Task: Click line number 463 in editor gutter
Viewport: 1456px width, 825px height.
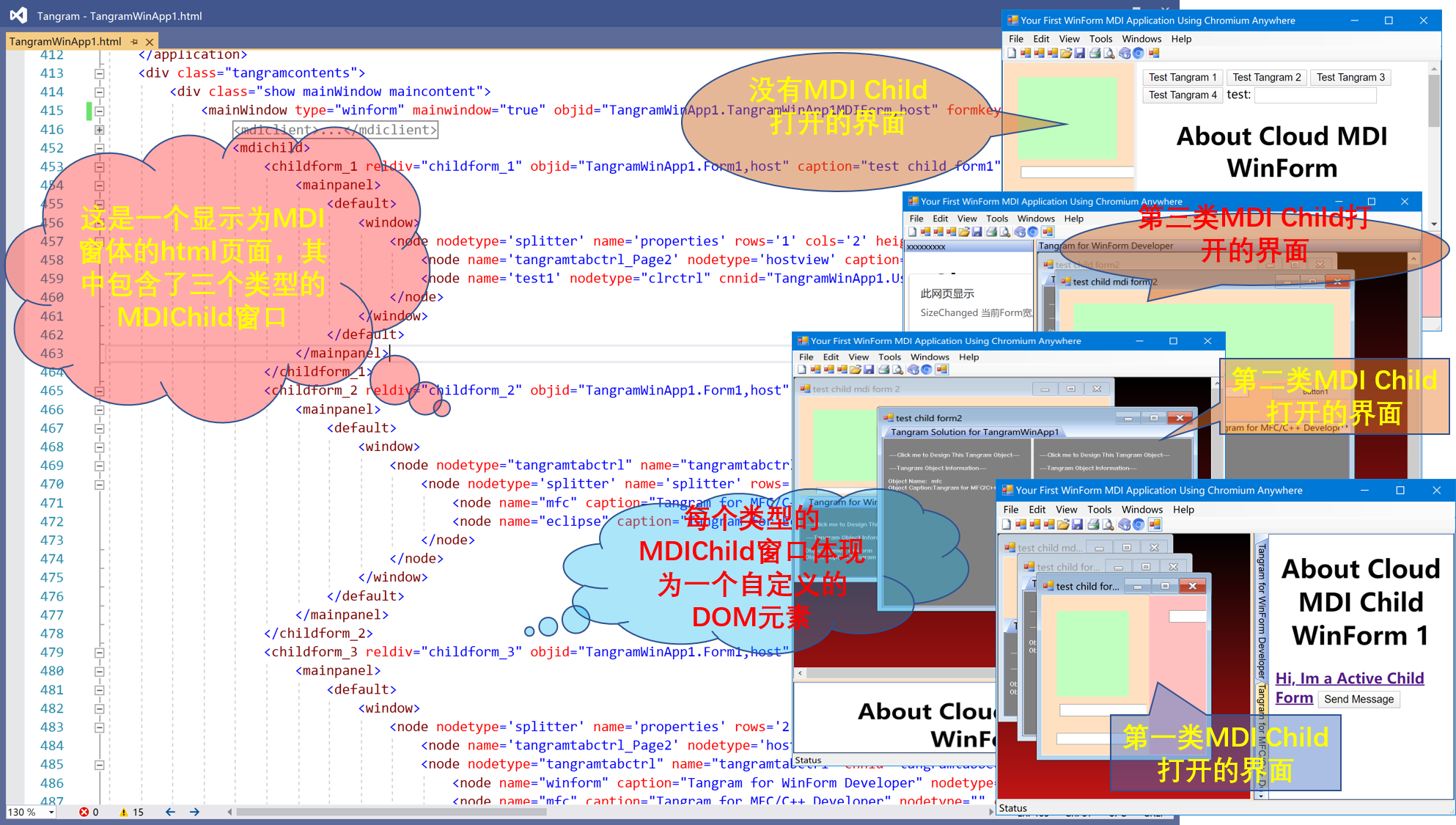Action: (52, 353)
